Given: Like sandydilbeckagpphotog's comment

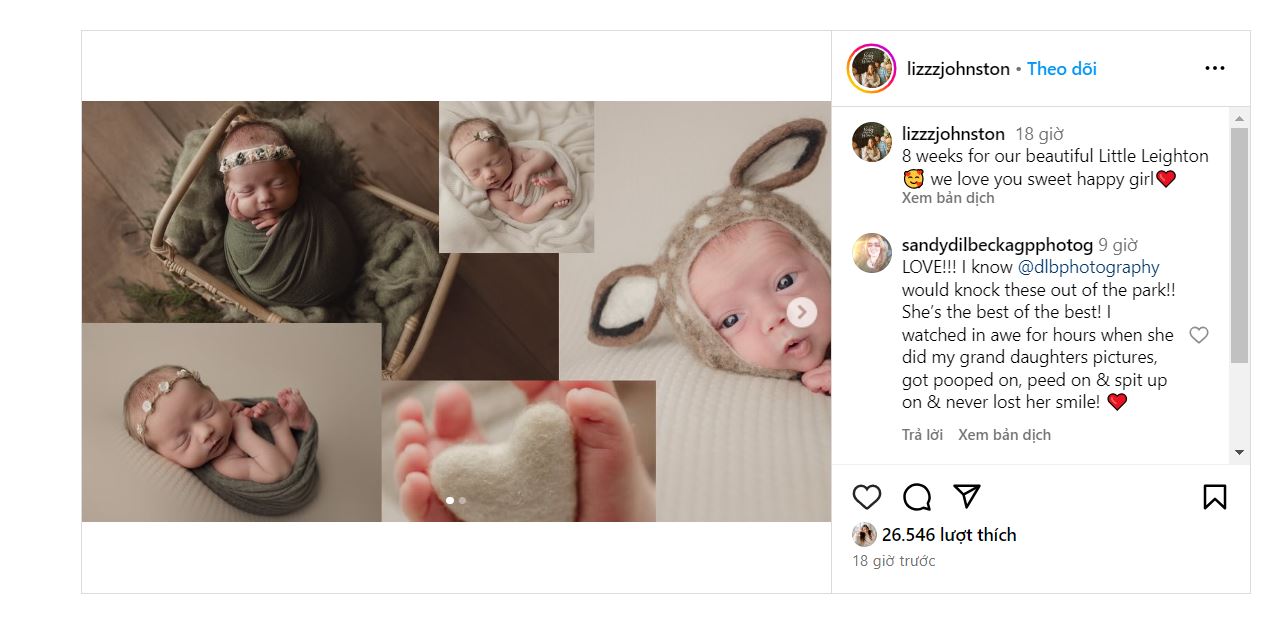Looking at the screenshot, I should click(x=1198, y=335).
